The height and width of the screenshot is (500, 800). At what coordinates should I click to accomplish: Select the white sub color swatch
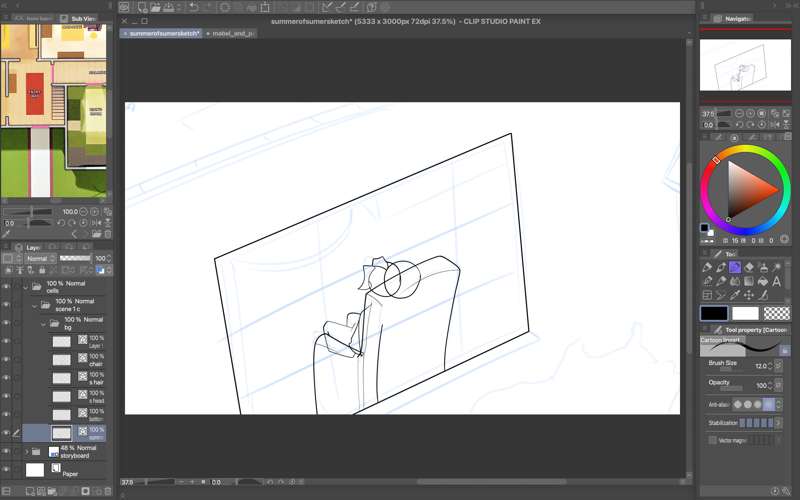tap(745, 313)
